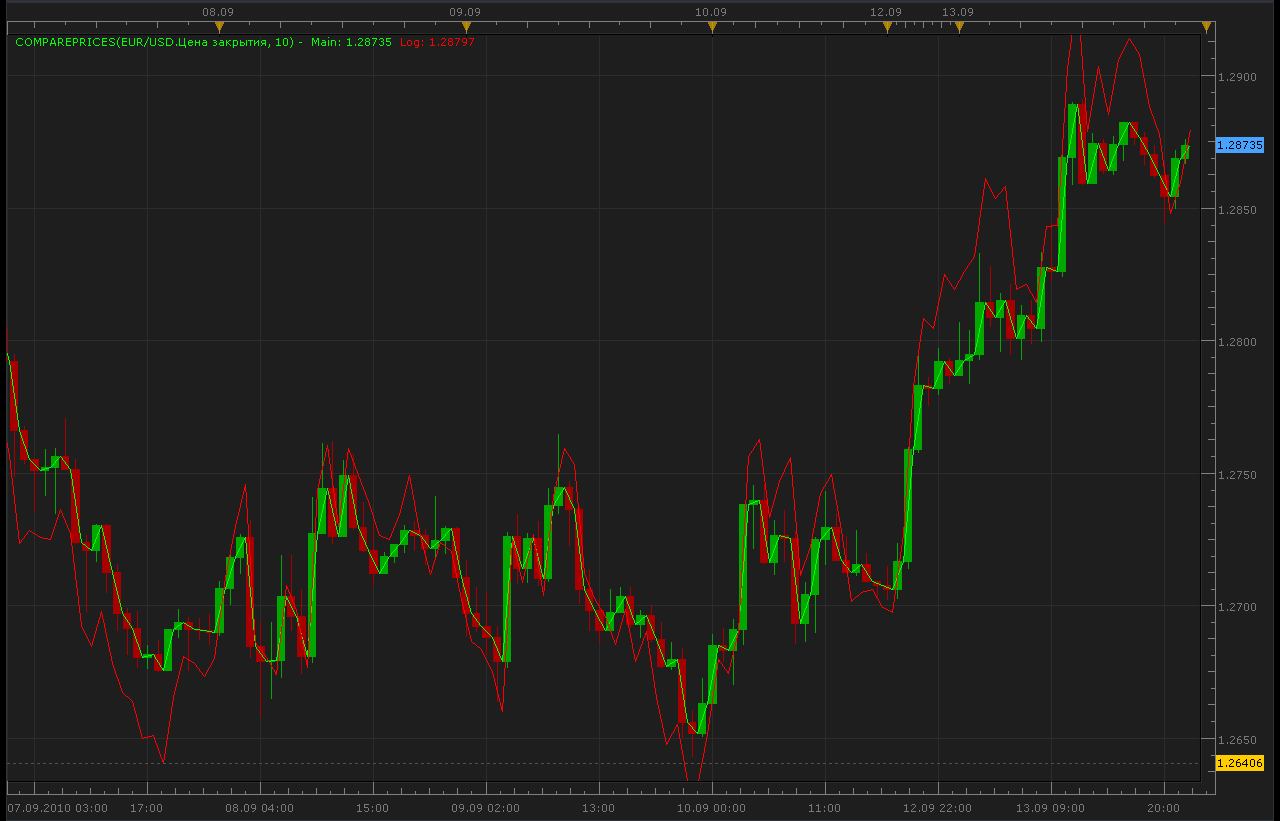Click the 1.2700 price axis label
The height and width of the screenshot is (821, 1280).
coord(1236,607)
